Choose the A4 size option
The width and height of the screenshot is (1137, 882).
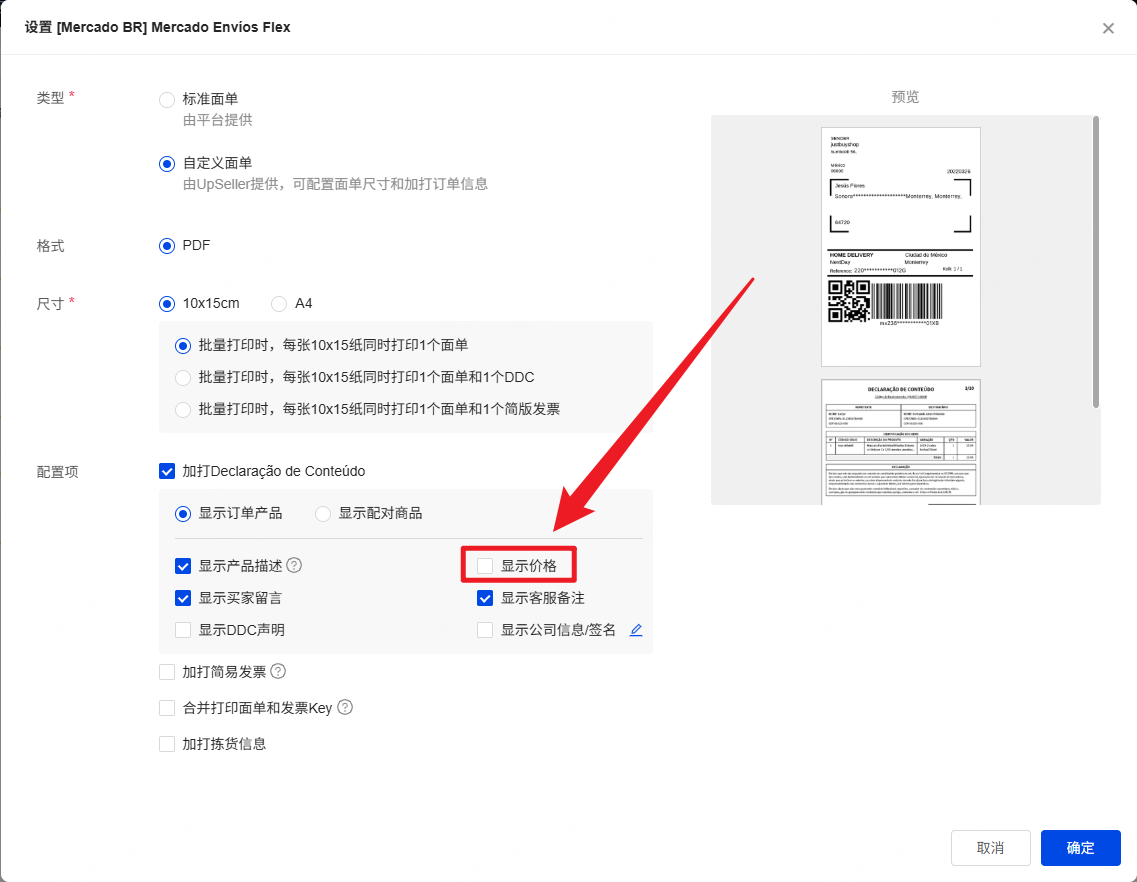click(x=279, y=303)
